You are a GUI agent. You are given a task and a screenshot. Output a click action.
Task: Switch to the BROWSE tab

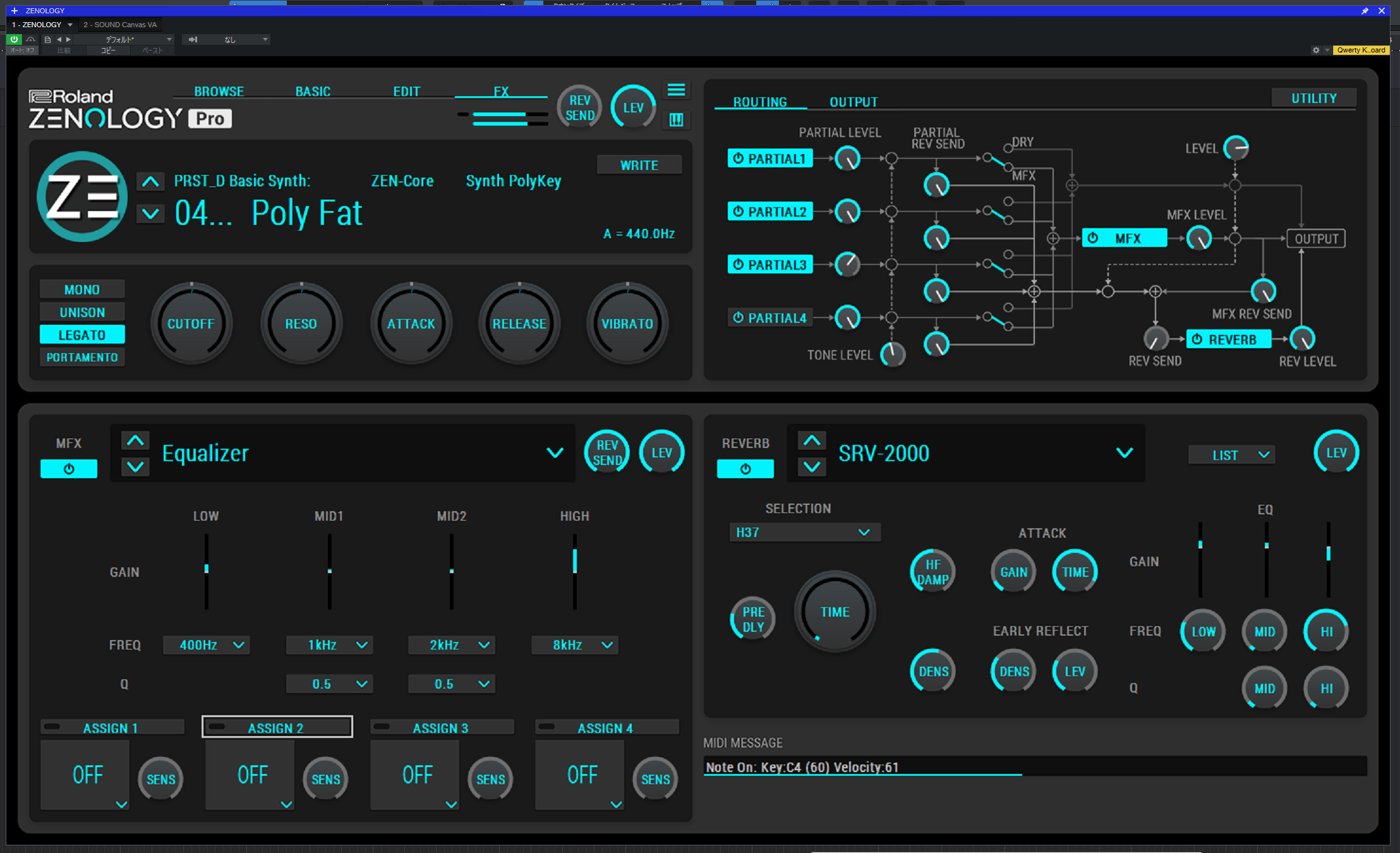pyautogui.click(x=219, y=92)
